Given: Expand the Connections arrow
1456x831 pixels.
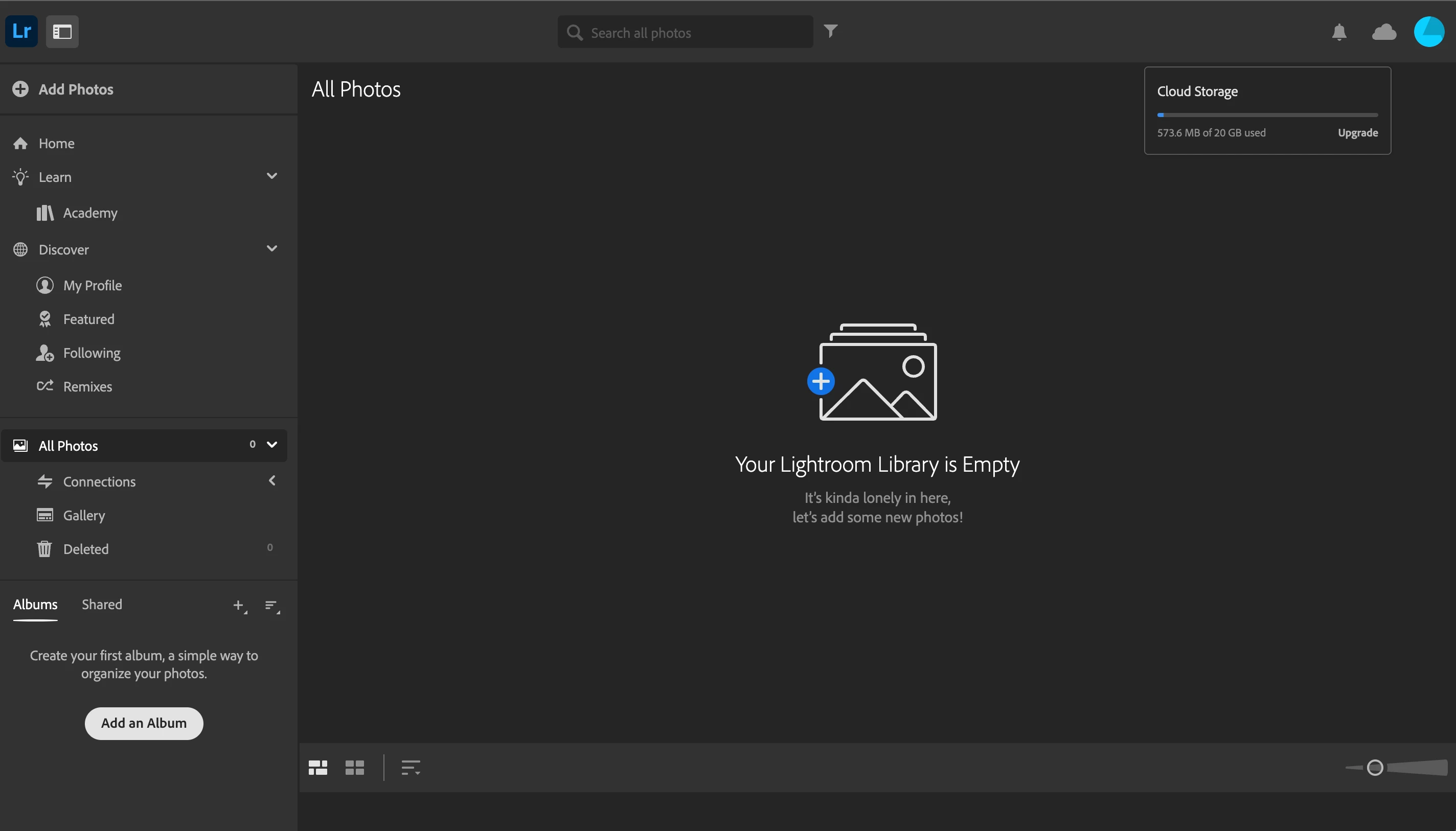Looking at the screenshot, I should coord(271,481).
